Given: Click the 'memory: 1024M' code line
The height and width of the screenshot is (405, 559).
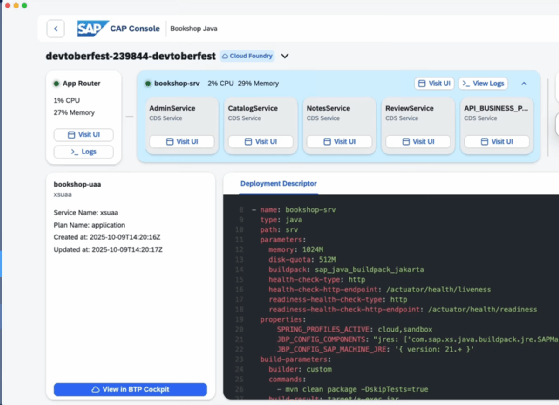Looking at the screenshot, I should point(296,250).
